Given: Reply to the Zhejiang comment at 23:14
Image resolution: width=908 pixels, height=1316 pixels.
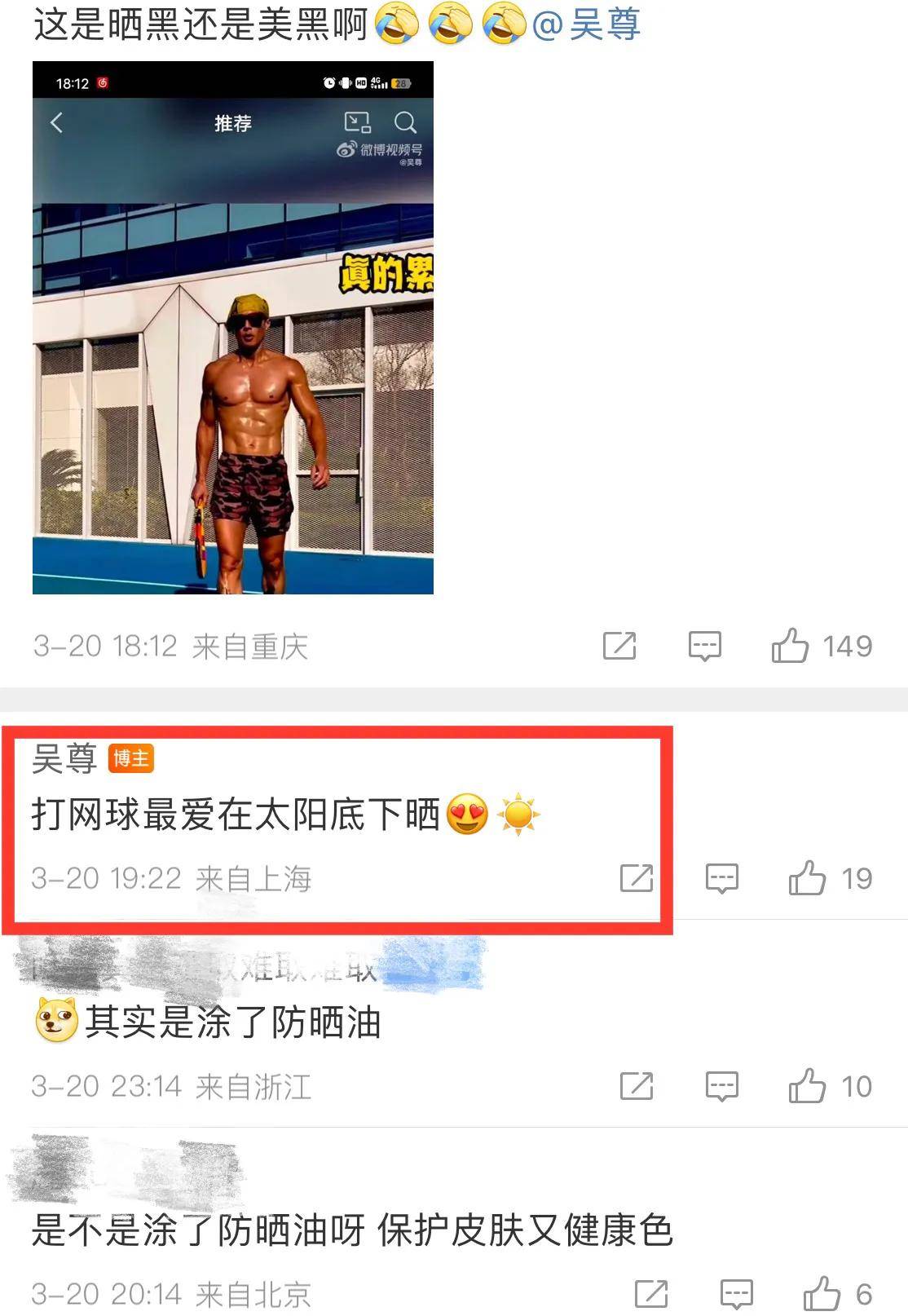Looking at the screenshot, I should coord(721,1086).
